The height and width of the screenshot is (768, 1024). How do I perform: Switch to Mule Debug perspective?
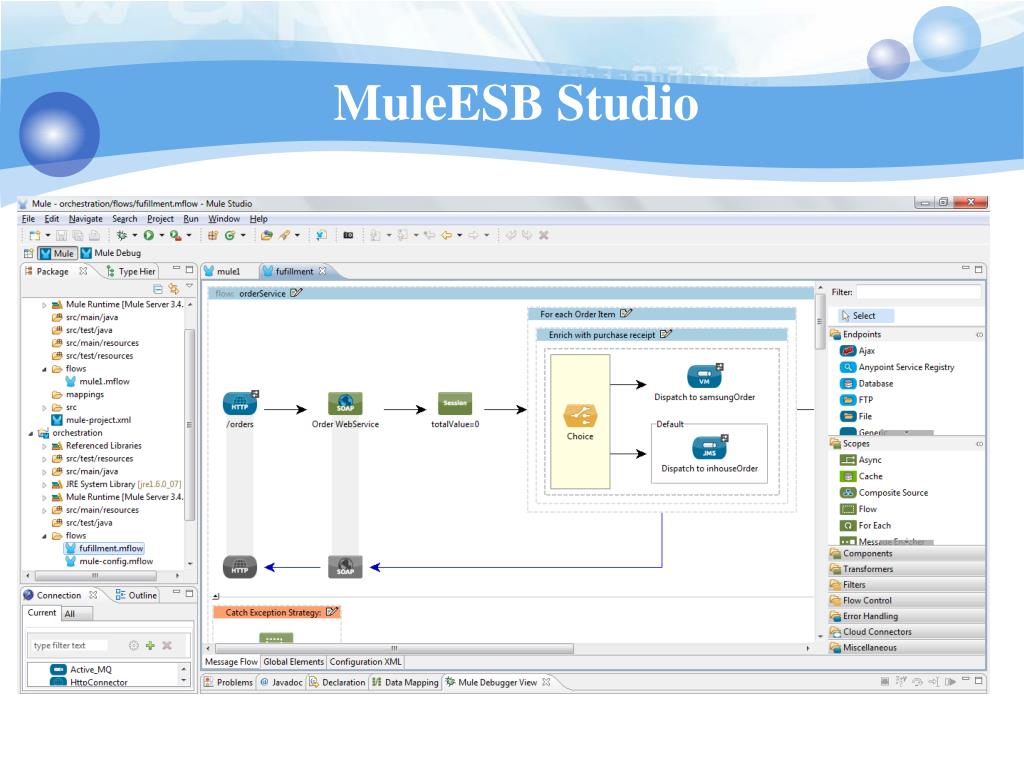111,253
